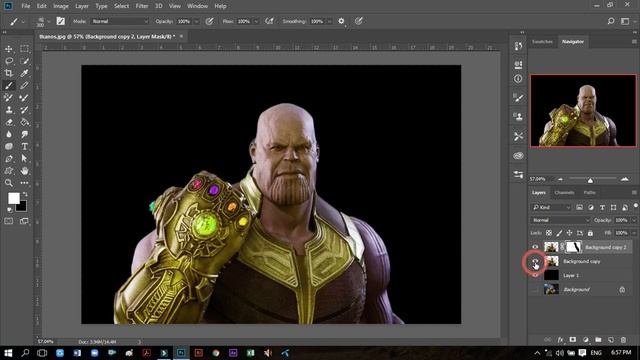This screenshot has height=360, width=640.
Task: Toggle visibility of Background copy layer
Action: 535,261
